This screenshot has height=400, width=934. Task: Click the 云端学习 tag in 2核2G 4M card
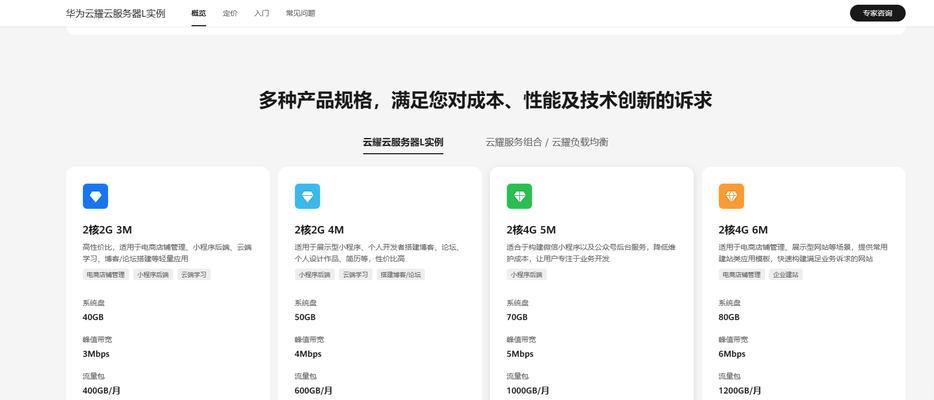pos(356,275)
